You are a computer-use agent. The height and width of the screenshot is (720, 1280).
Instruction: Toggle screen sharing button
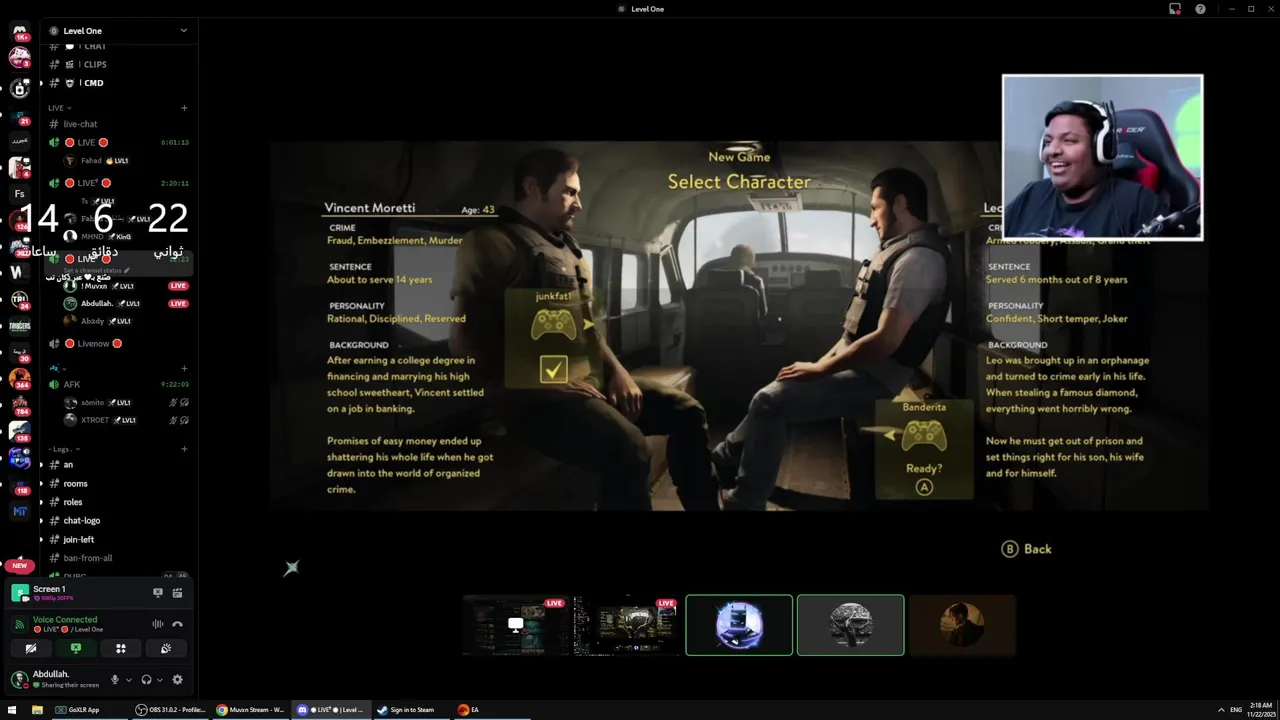click(x=76, y=649)
